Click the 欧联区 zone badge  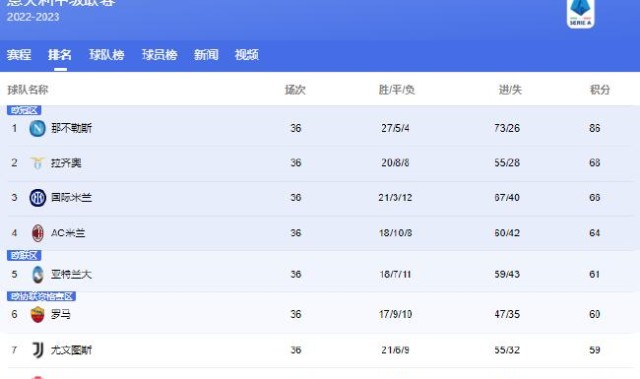coord(24,255)
